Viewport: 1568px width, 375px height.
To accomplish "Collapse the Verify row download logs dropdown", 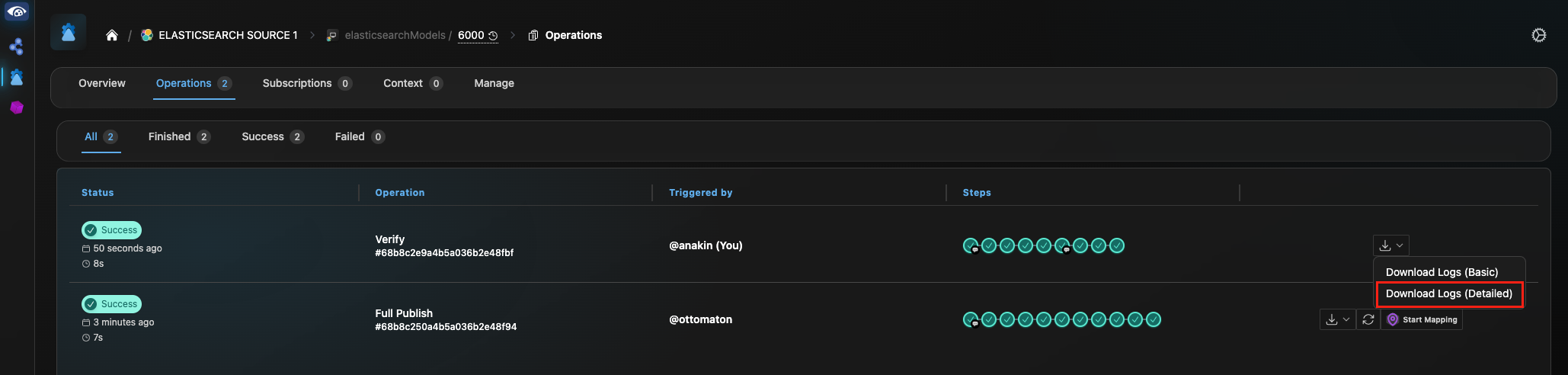I will click(x=1390, y=245).
